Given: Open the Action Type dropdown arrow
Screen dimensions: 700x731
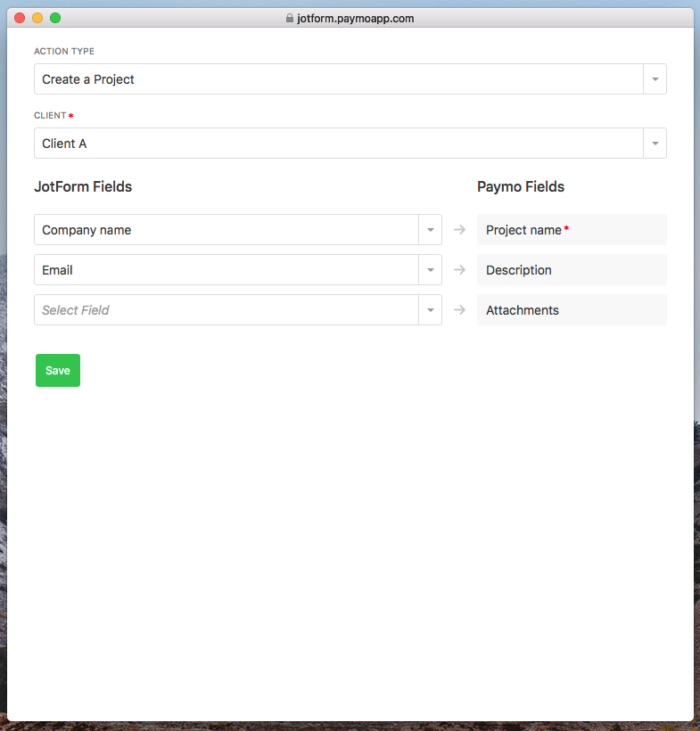Looking at the screenshot, I should (655, 80).
